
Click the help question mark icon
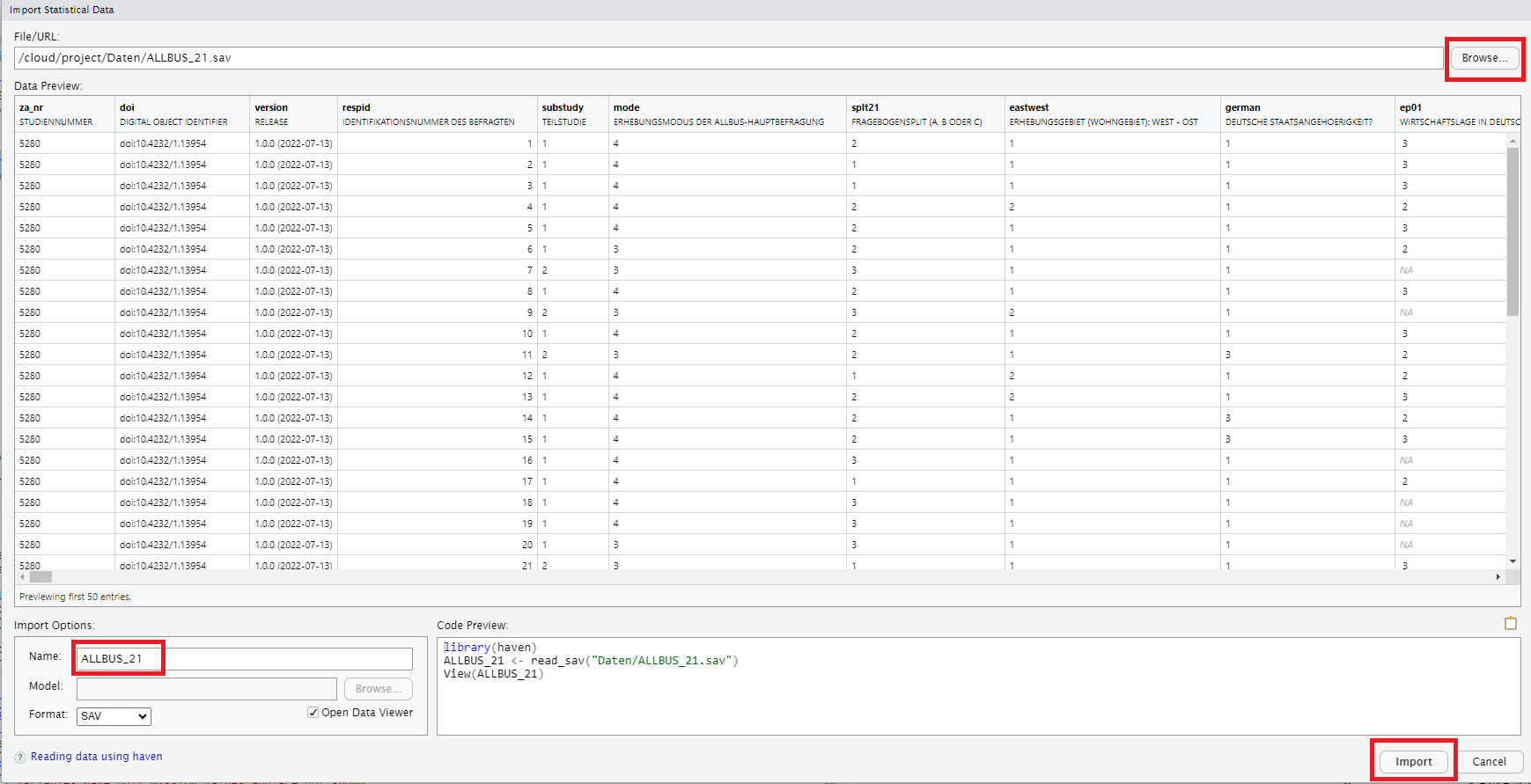click(20, 757)
